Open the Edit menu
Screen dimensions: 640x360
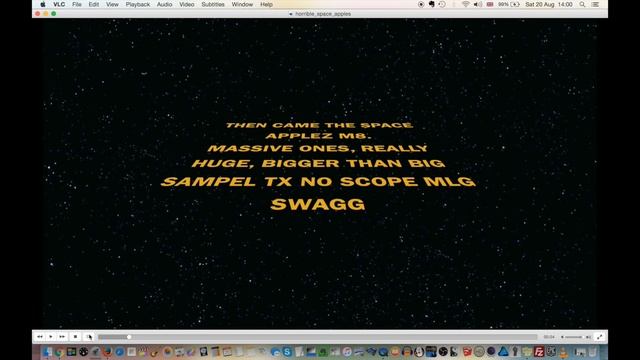coord(93,4)
